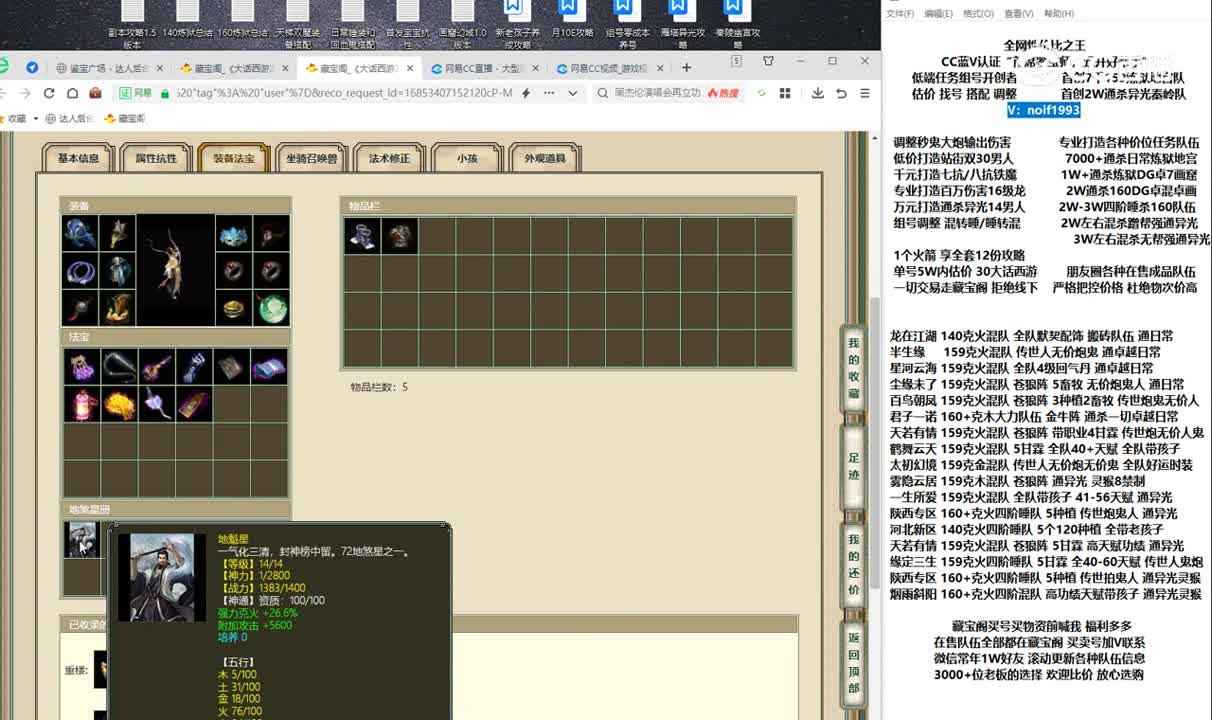Click the green jade pendant equipment icon
Screen dimensions: 1212x720
271,308
